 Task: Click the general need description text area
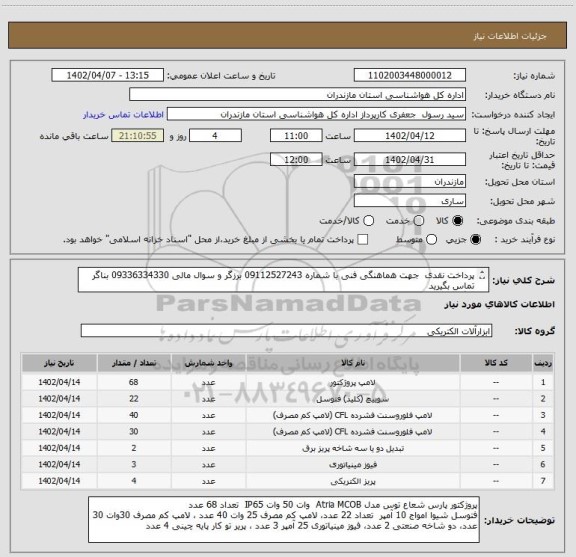(x=283, y=280)
